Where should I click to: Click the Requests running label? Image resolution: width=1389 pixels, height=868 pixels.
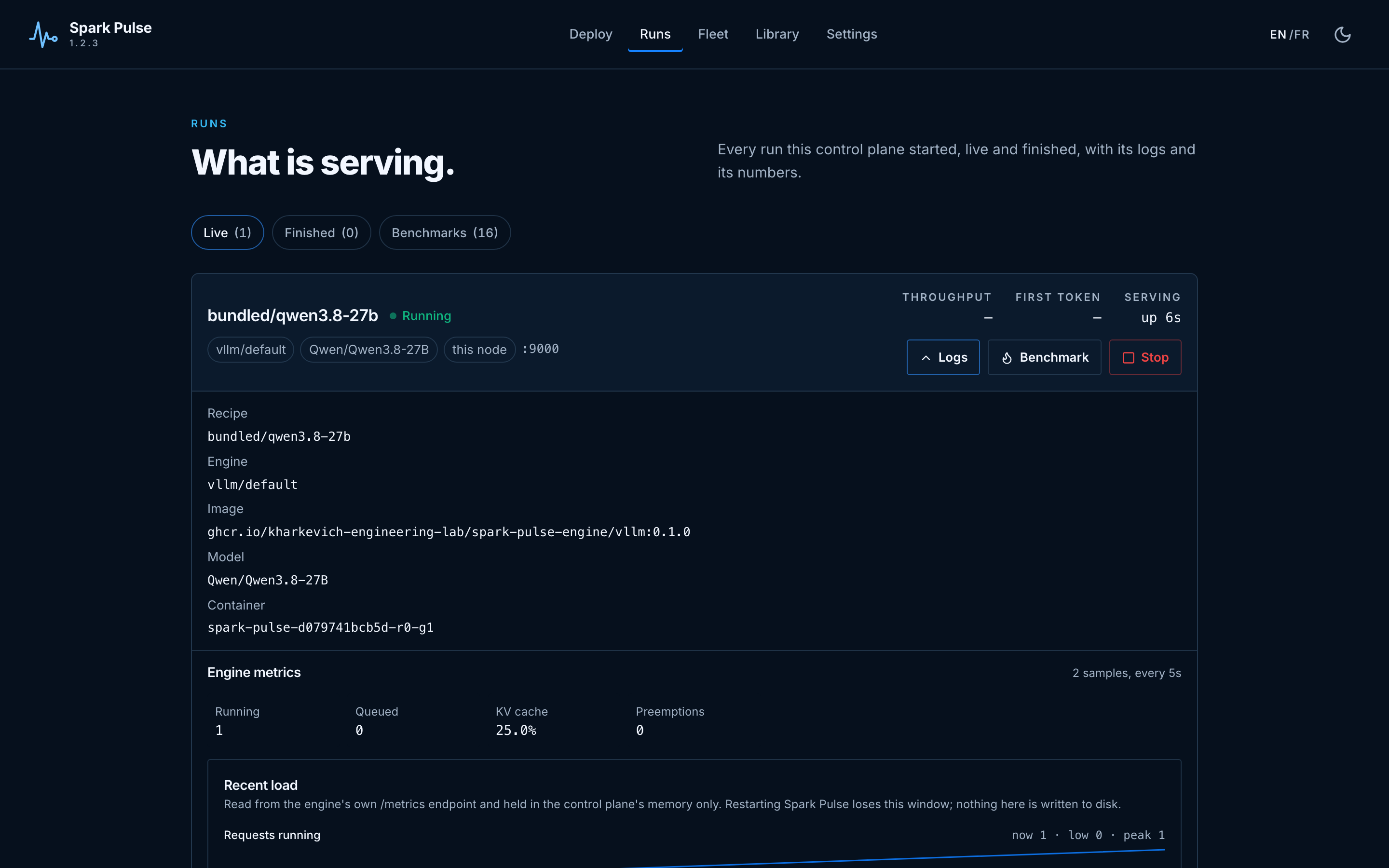(x=272, y=835)
